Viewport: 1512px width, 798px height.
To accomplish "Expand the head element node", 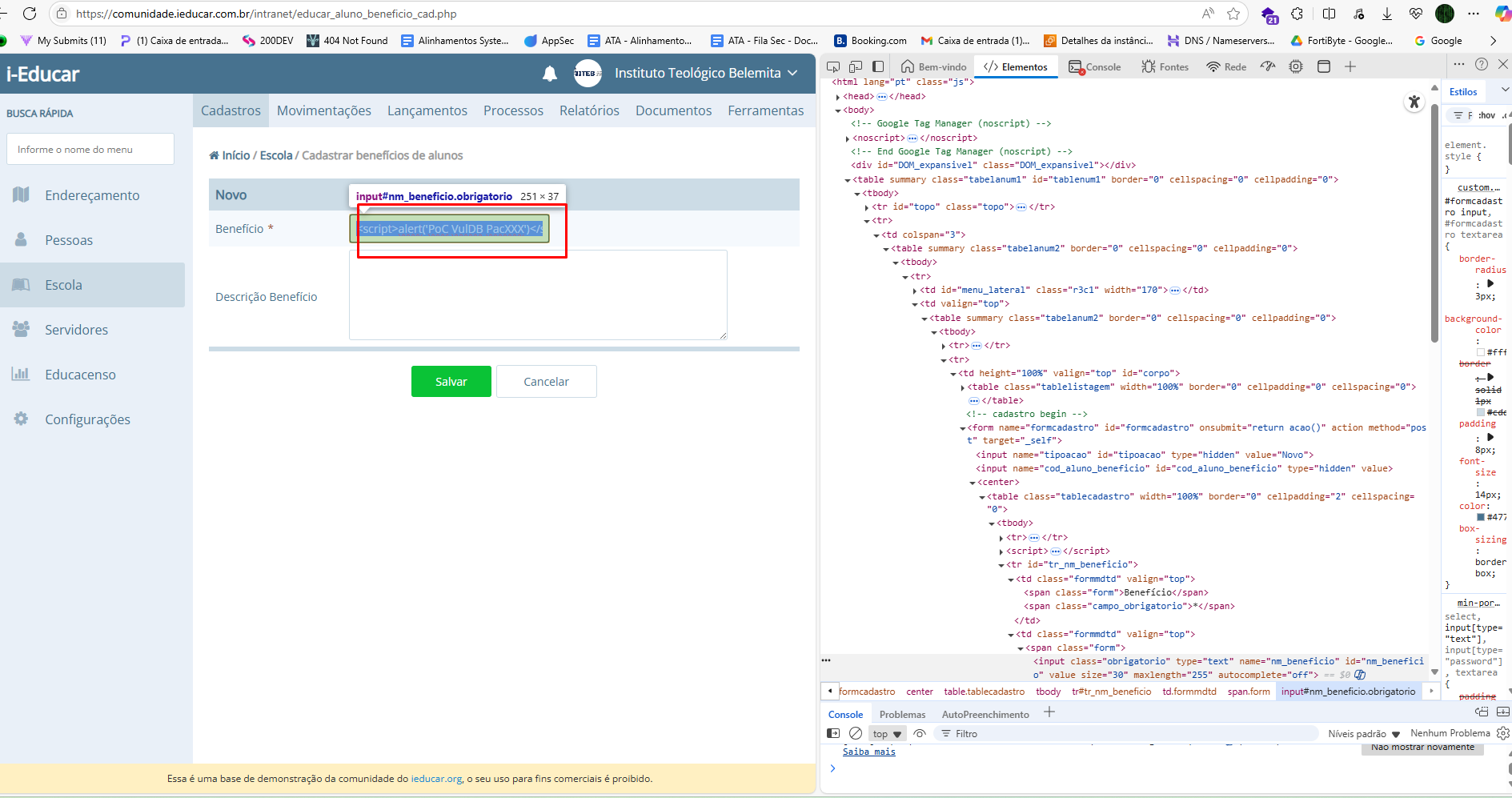I will (838, 97).
